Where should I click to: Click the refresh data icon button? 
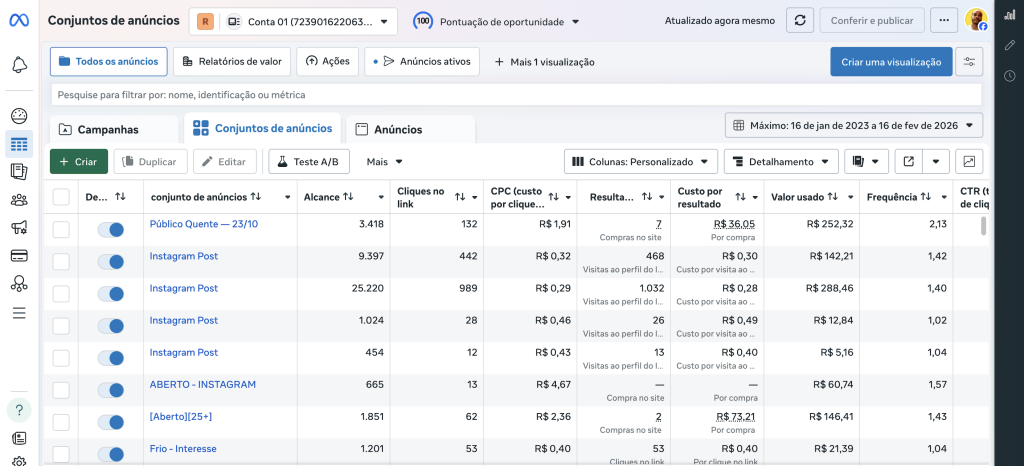(799, 21)
